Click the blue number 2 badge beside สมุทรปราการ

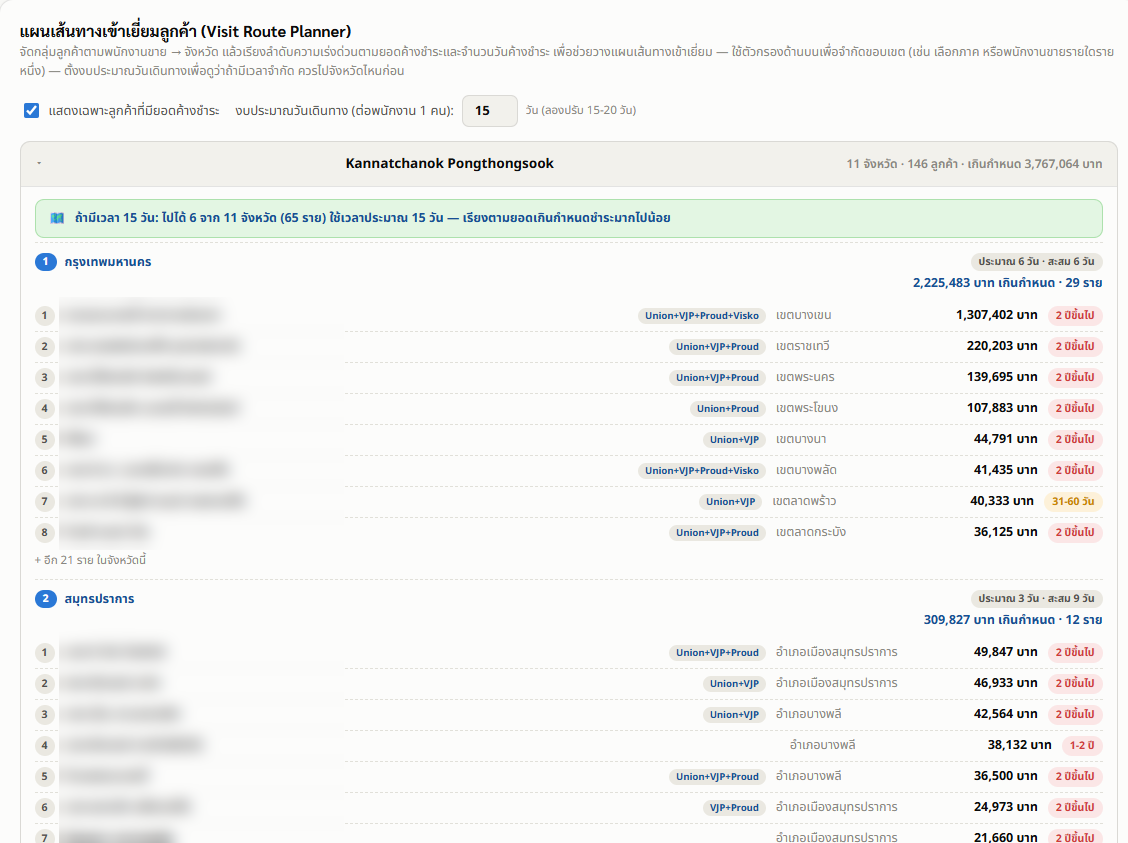click(x=45, y=598)
